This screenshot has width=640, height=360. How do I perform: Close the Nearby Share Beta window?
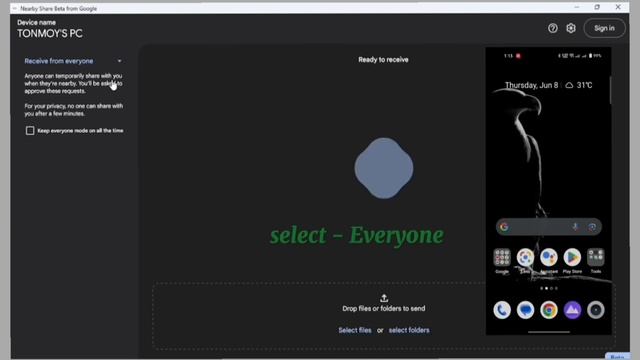point(618,7)
